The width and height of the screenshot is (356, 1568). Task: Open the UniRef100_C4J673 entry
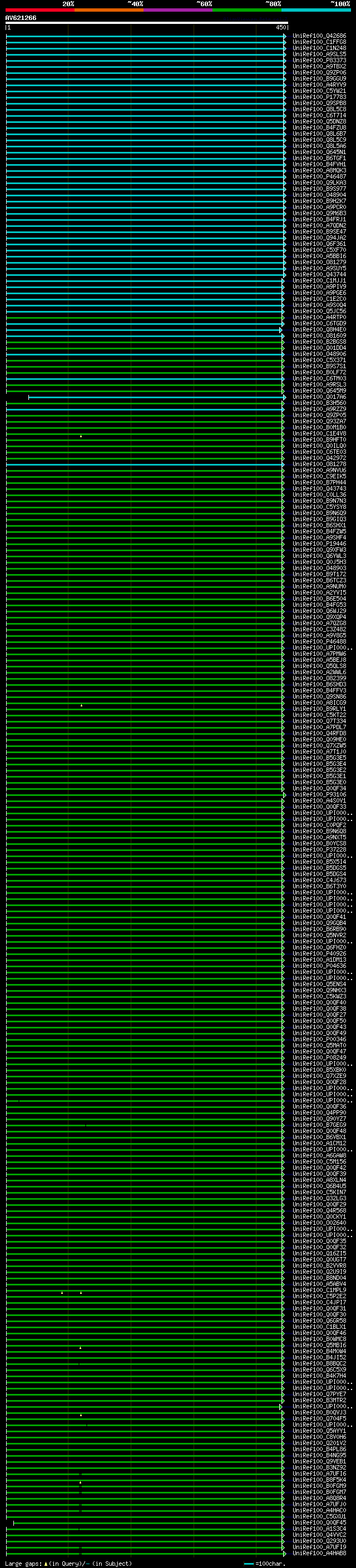[x=319, y=880]
